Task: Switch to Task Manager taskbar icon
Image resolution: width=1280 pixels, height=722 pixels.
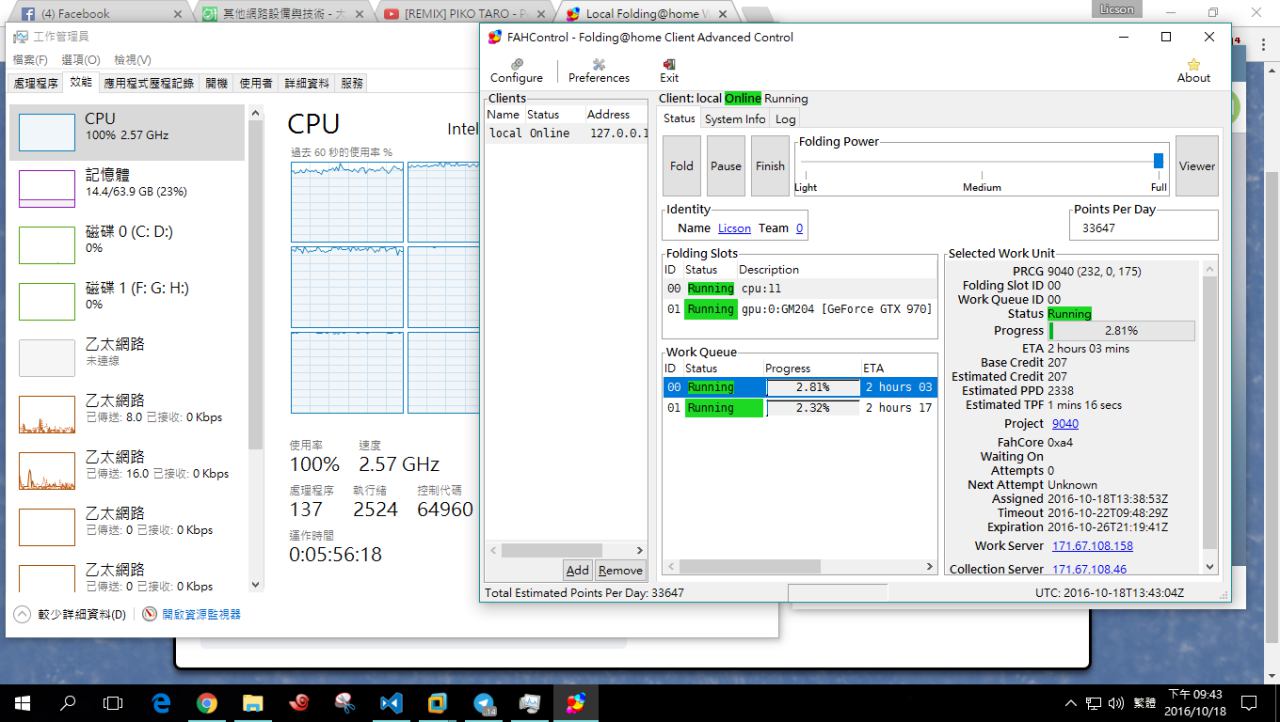Action: click(530, 703)
